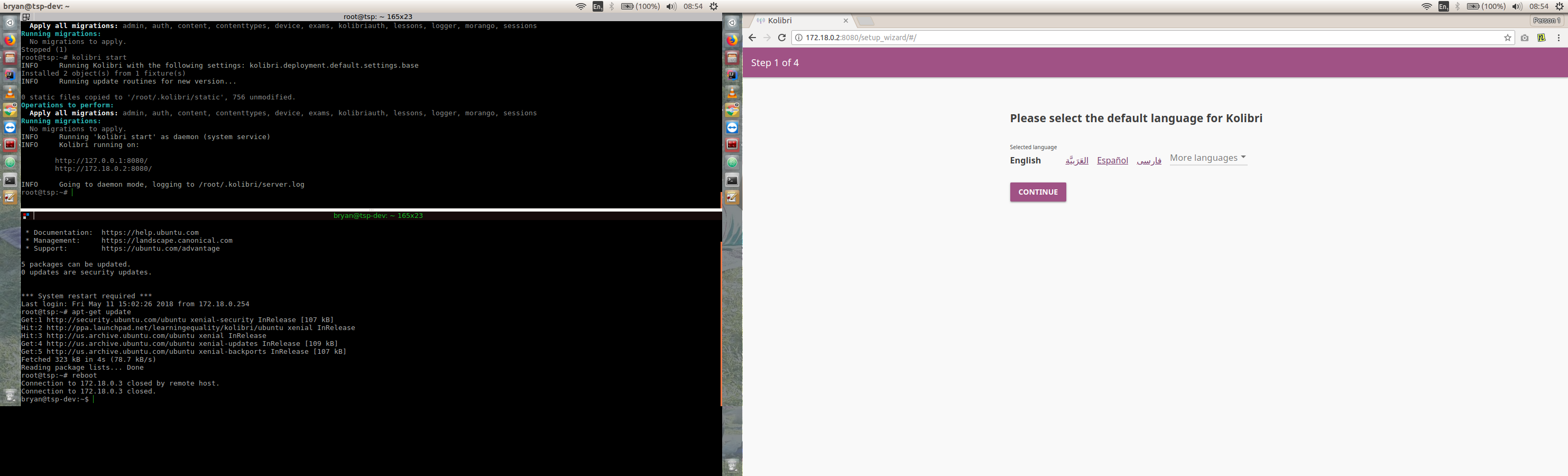Open keyboard layout En indicator above the terminal
The width and height of the screenshot is (1568, 476).
coord(598,7)
